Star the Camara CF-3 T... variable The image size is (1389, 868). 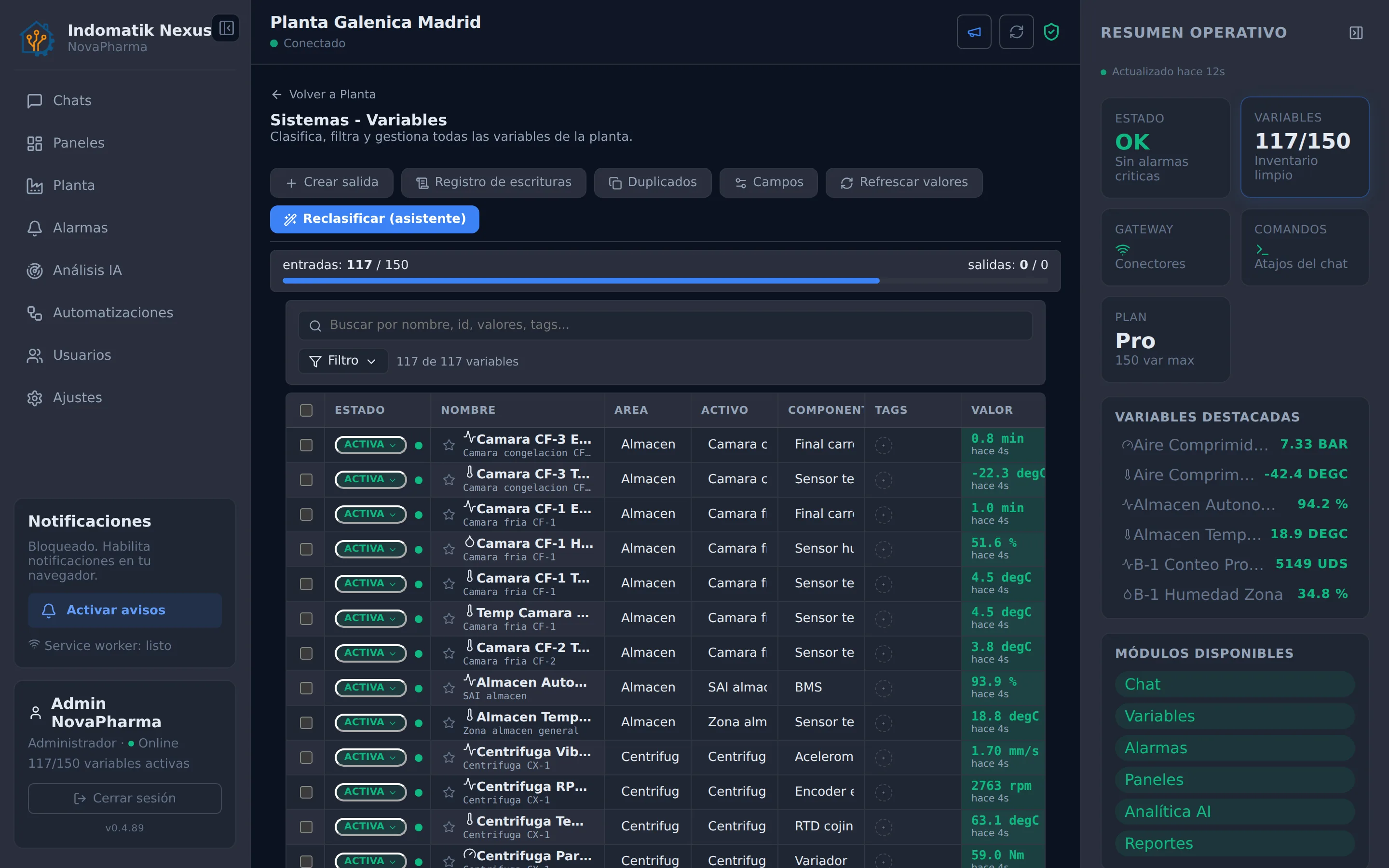pos(449,479)
